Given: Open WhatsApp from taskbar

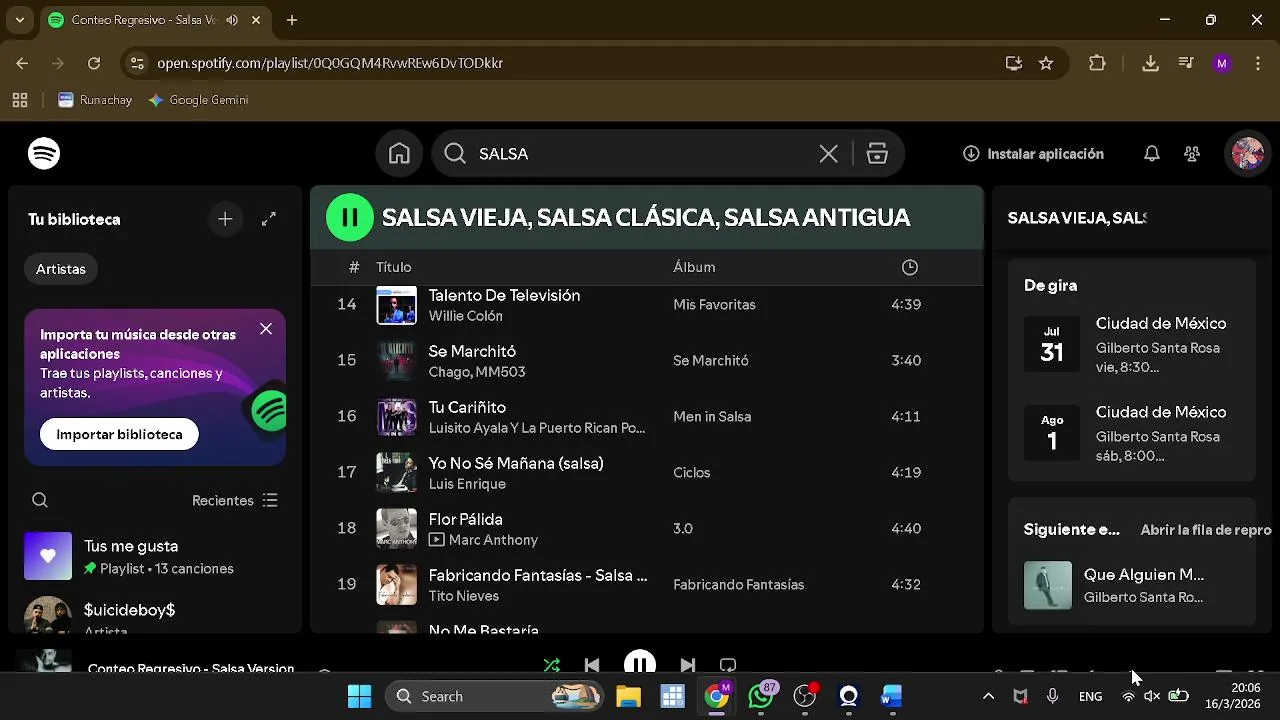Looking at the screenshot, I should point(761,696).
